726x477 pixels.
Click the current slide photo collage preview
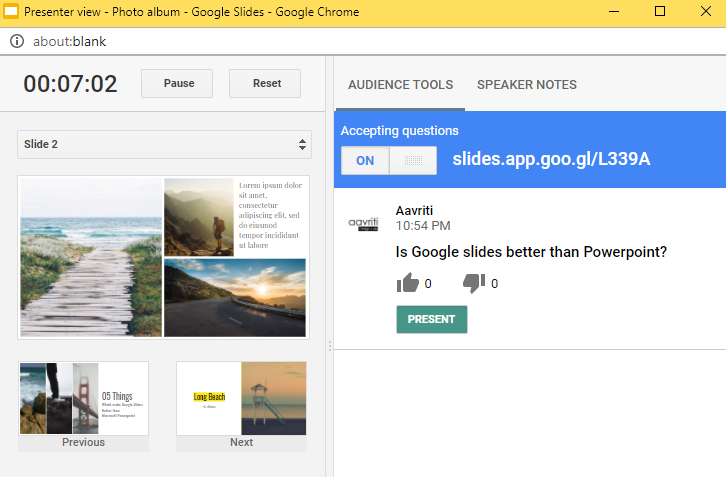[164, 257]
